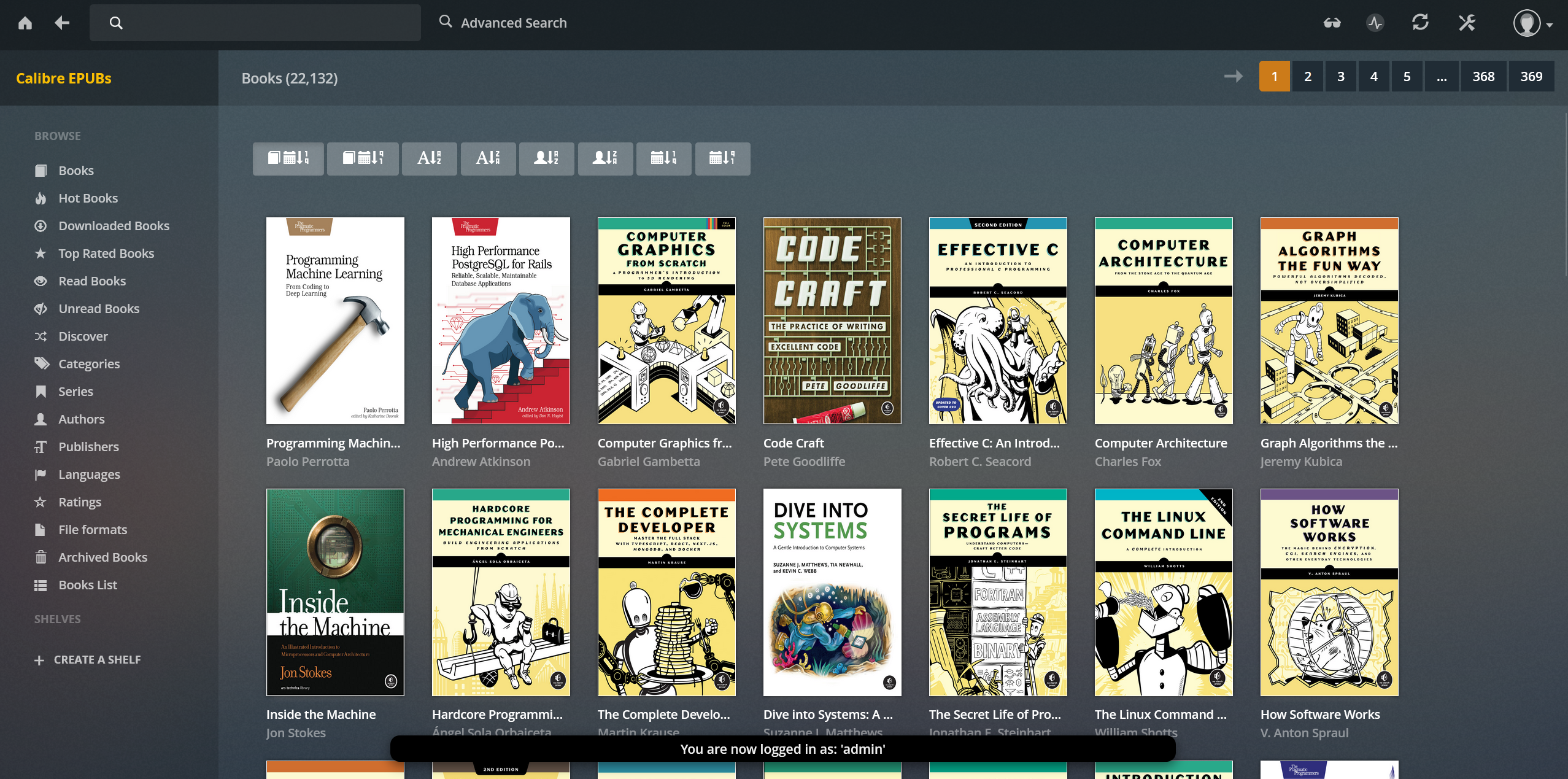Open Advanced Search
Screen dimensions: 1568x779
tap(503, 23)
